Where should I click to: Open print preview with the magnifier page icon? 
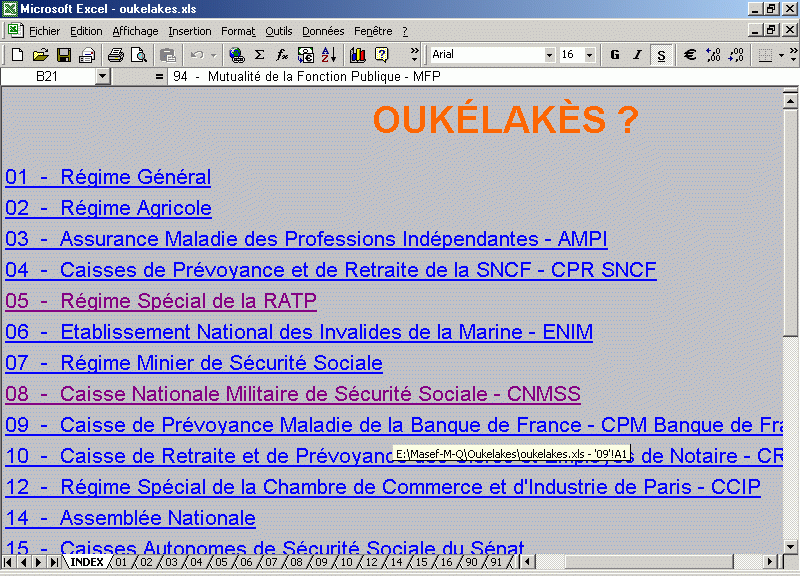click(139, 55)
